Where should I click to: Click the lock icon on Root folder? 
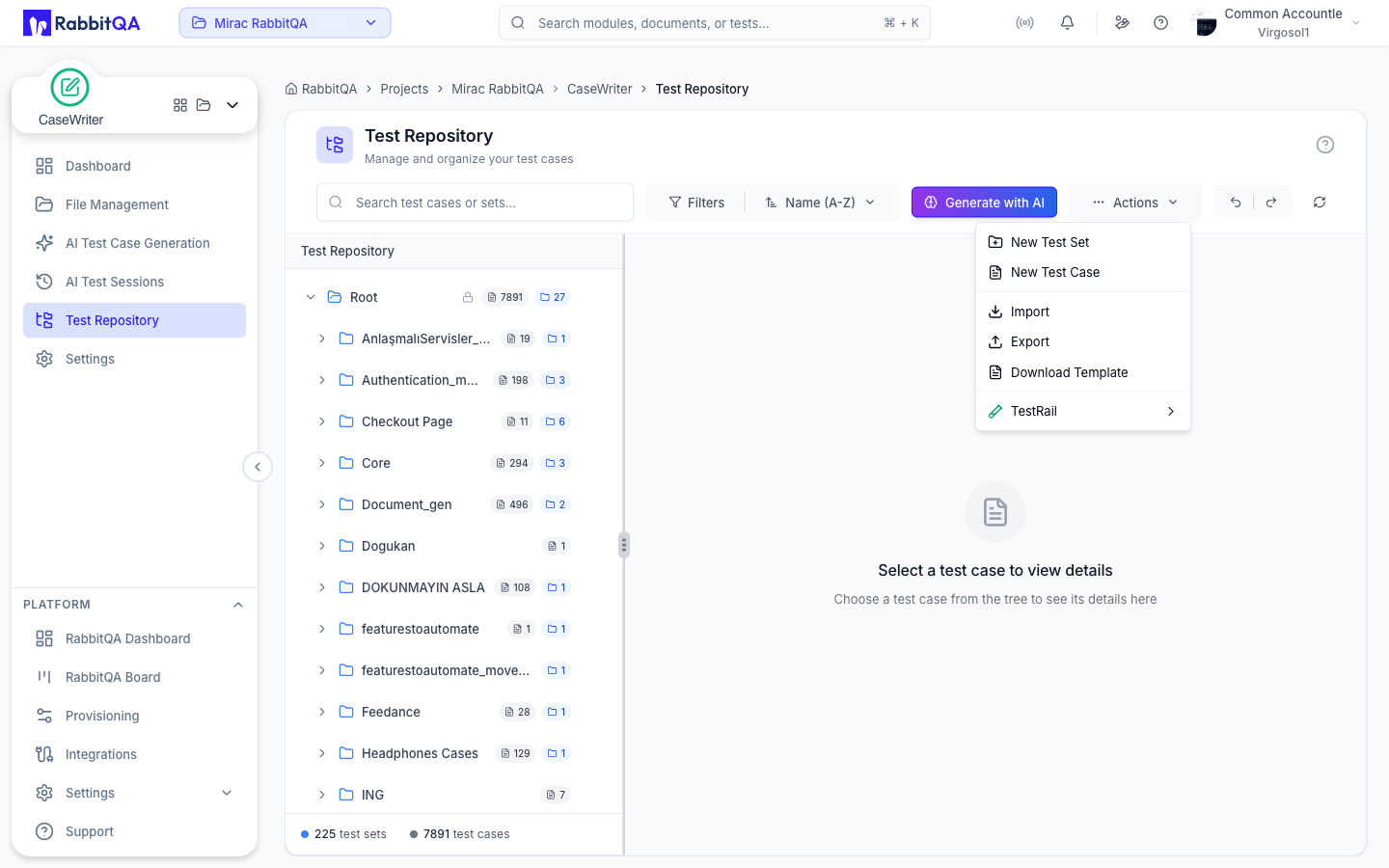tap(468, 297)
